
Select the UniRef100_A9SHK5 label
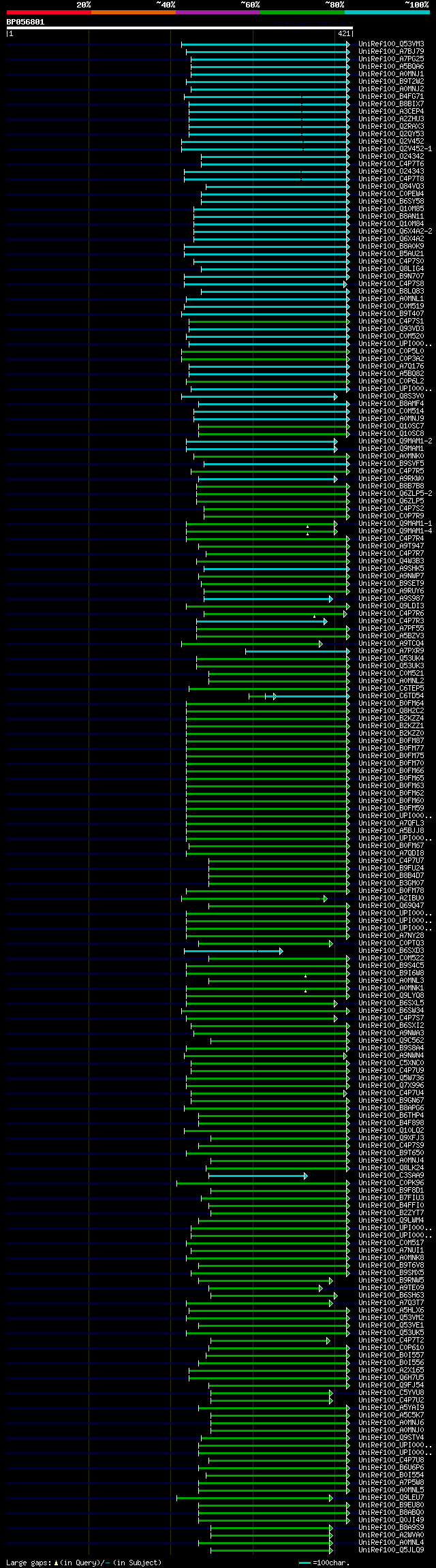(391, 569)
